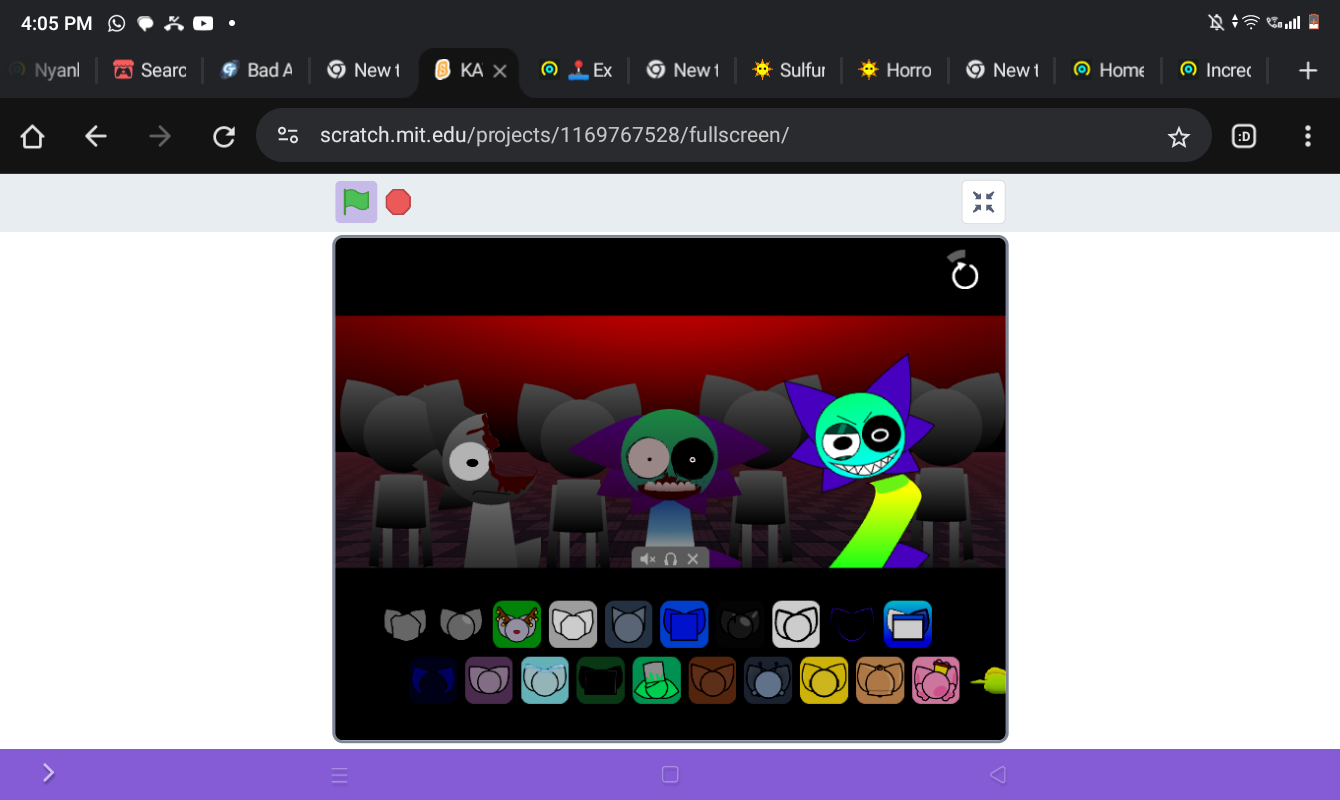
Task: Select the blue computer-window character icon
Action: pyautogui.click(x=908, y=625)
